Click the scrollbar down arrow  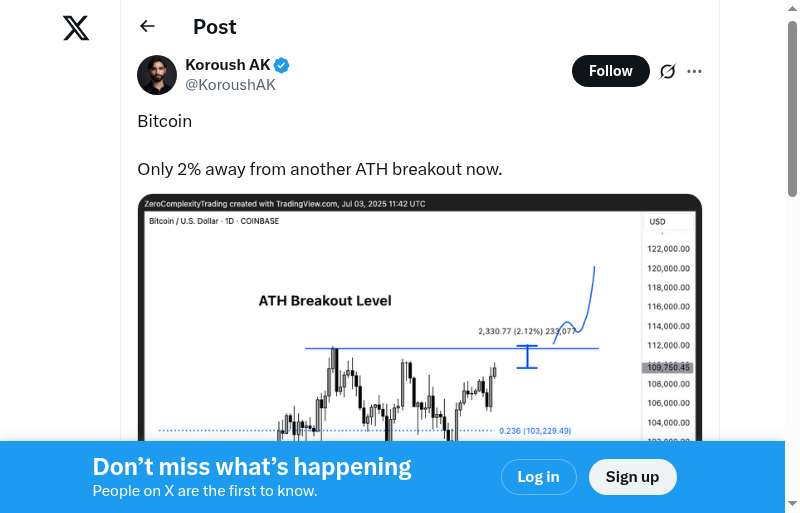click(x=792, y=503)
